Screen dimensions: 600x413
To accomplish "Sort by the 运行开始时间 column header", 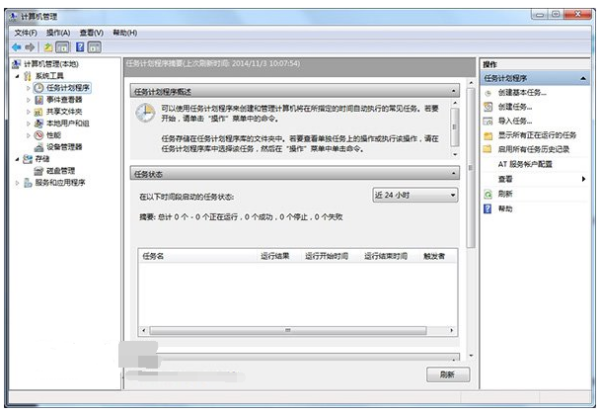I will tap(326, 256).
